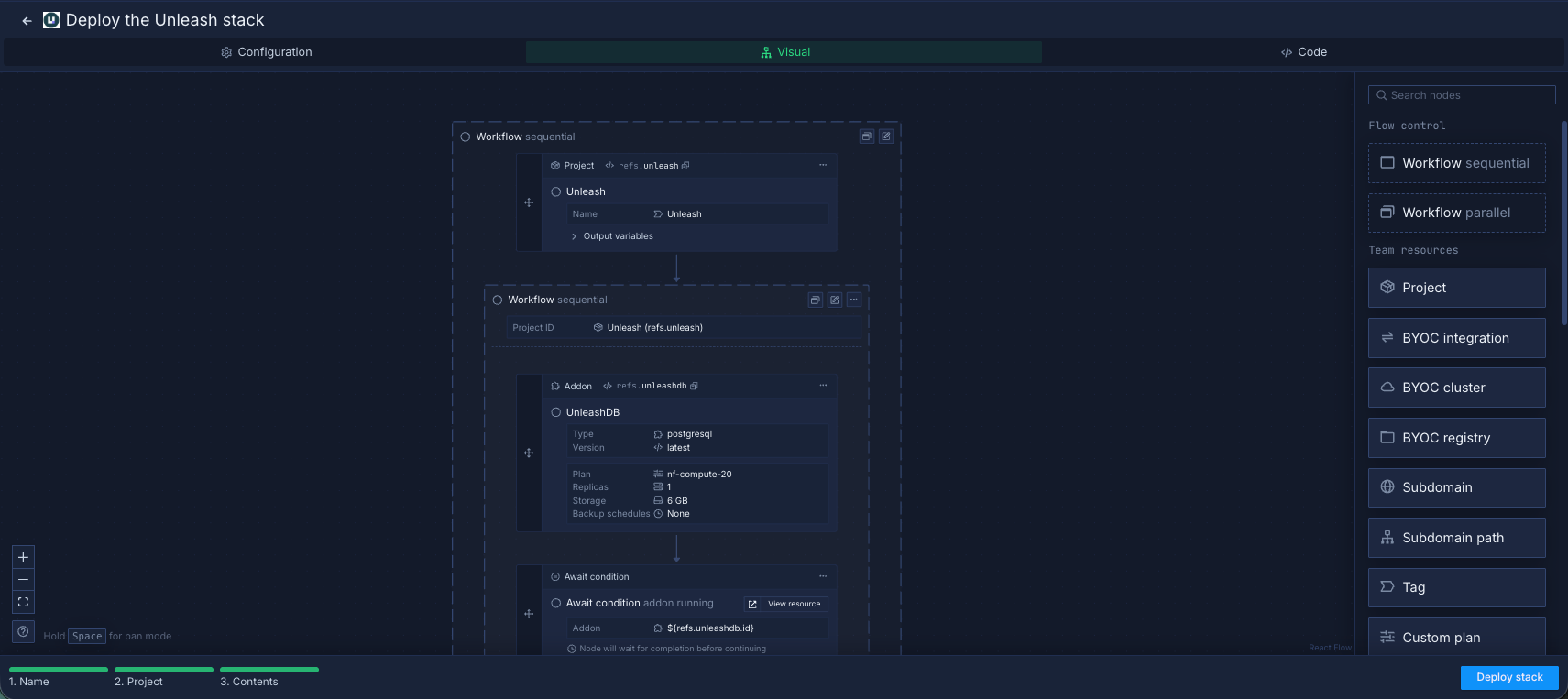Zoom in the canvas with the plus button

[23, 557]
